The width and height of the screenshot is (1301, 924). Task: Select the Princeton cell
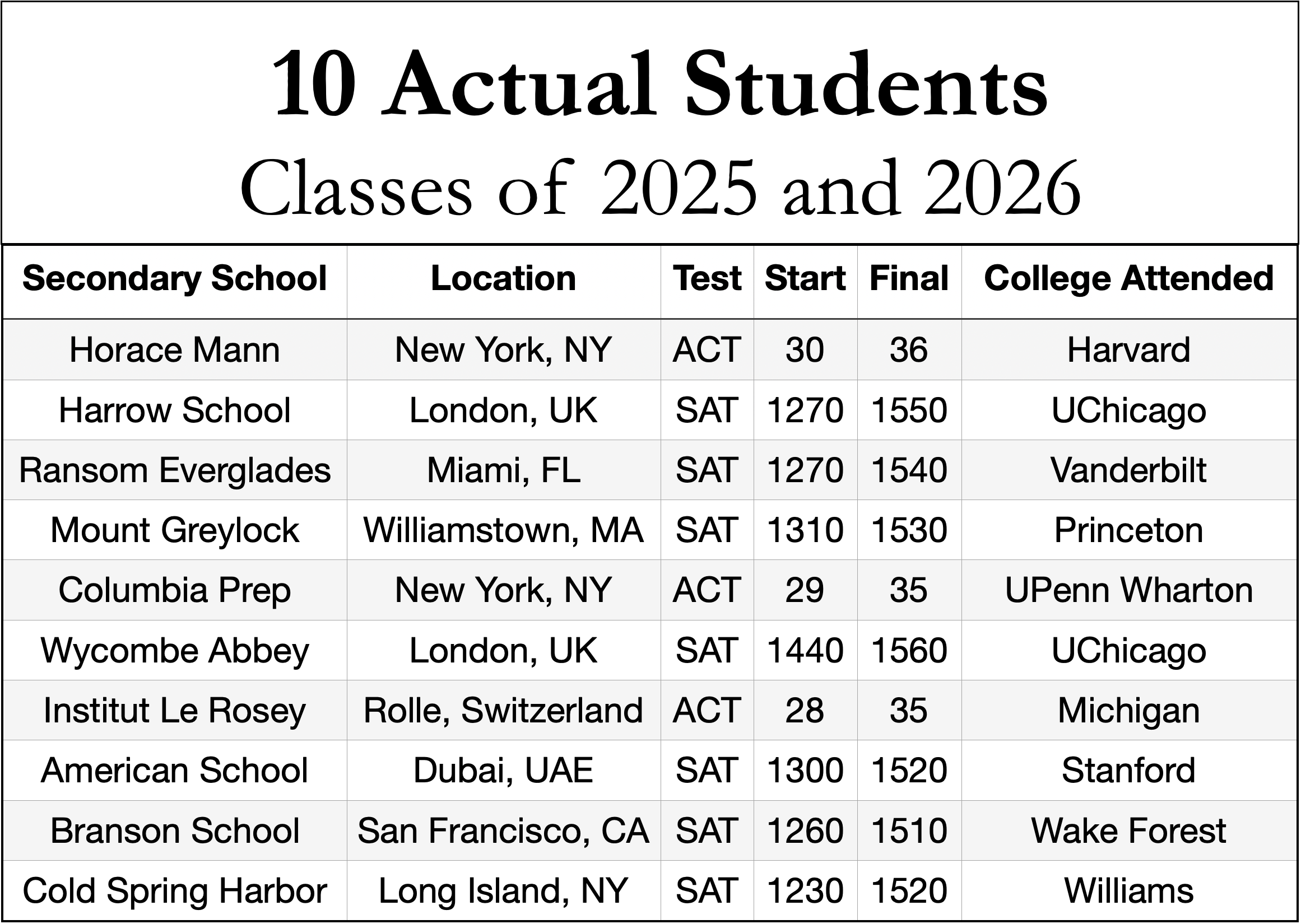pos(1128,530)
